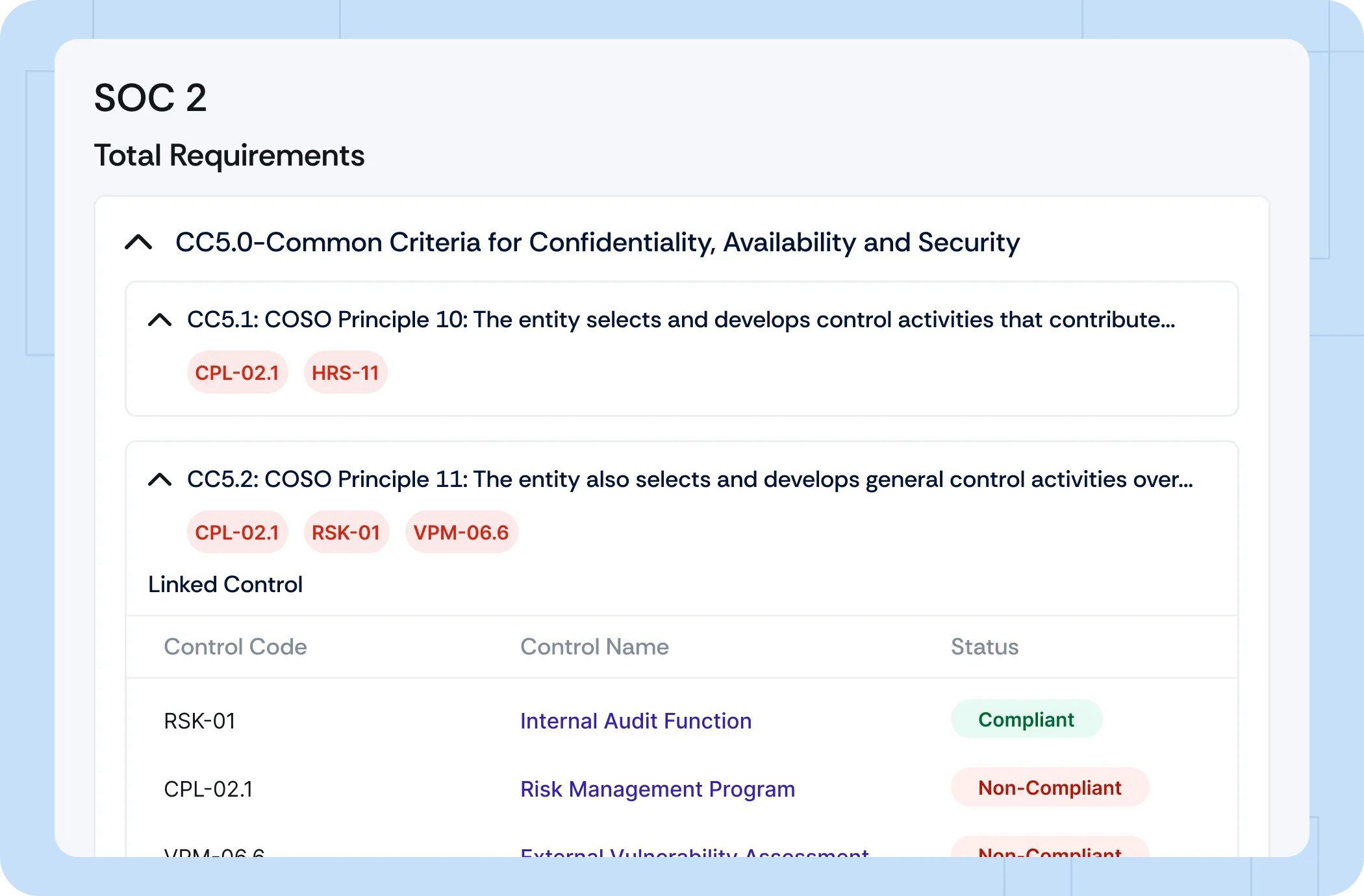Screen dimensions: 1364x896
Task: Click the VPM-06.6 tag
Action: pos(461,532)
